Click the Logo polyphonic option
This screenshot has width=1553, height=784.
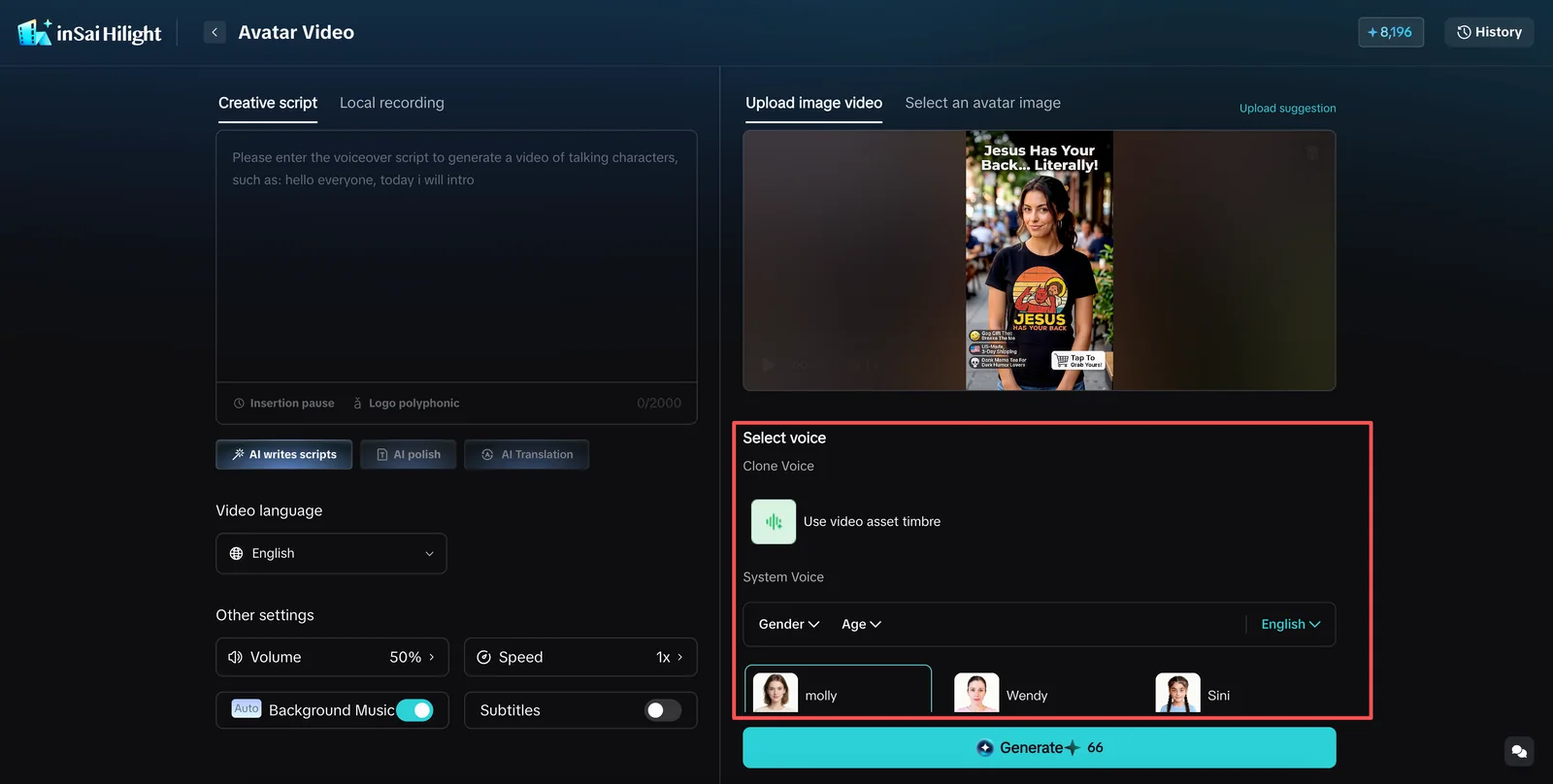(406, 403)
